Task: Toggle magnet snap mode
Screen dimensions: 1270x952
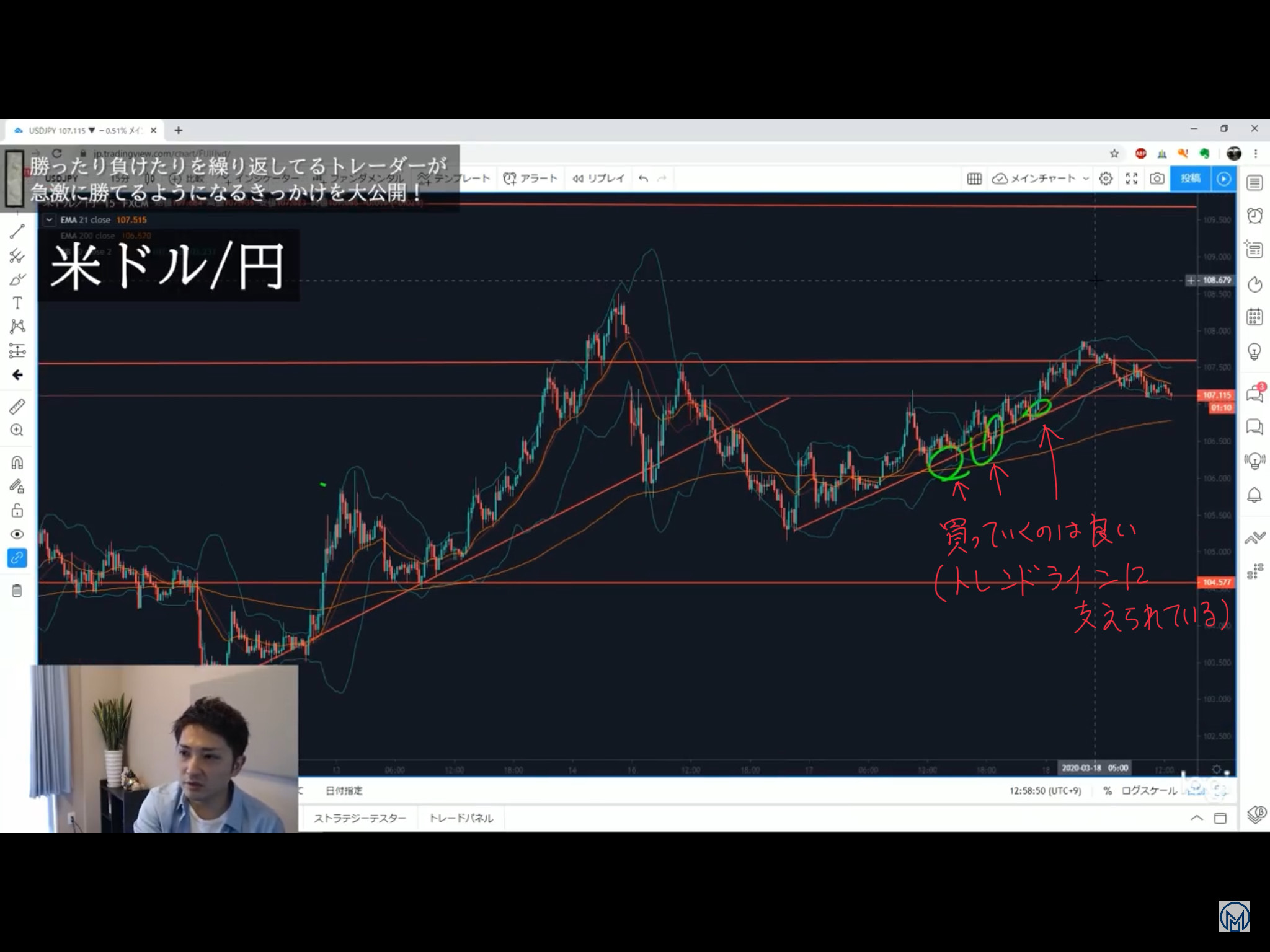Action: (17, 462)
